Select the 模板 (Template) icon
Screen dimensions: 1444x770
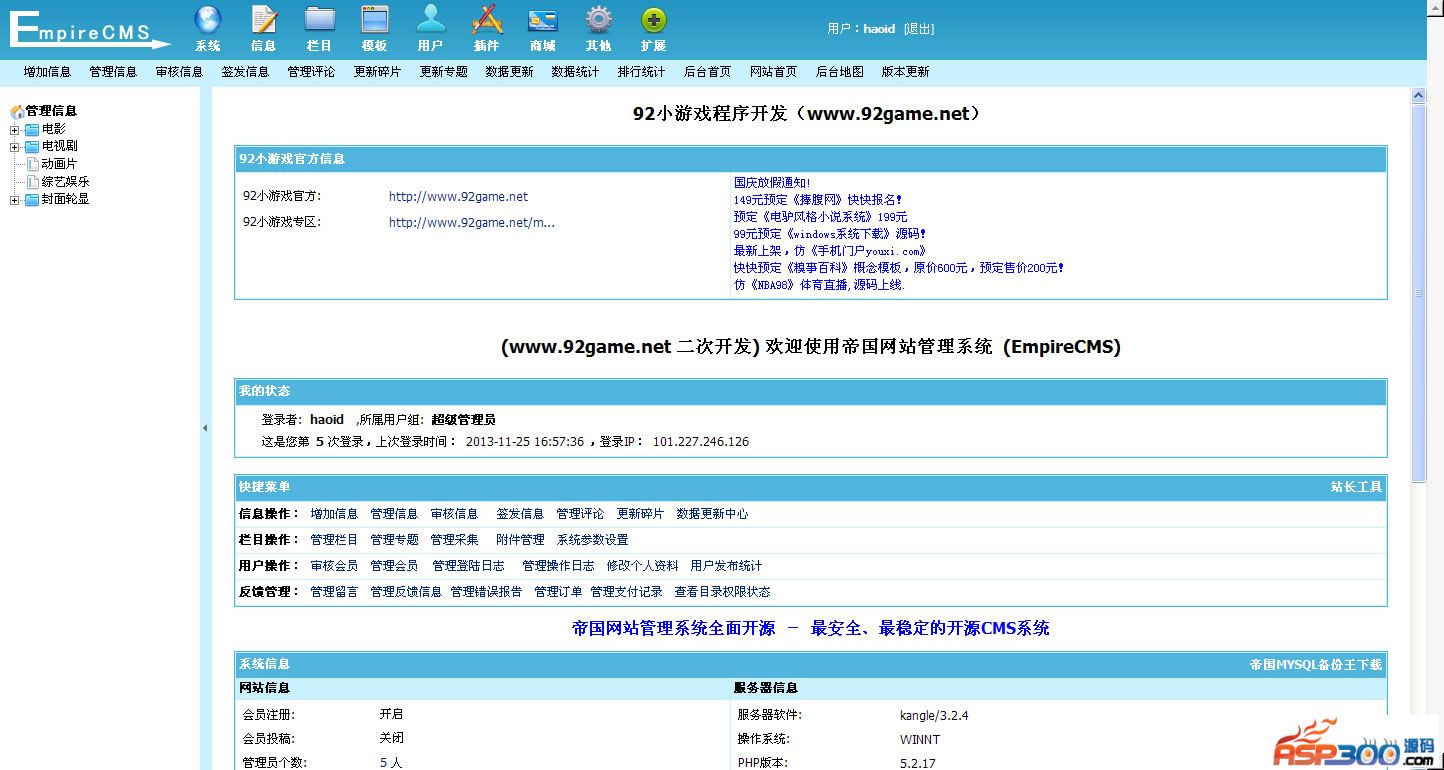(375, 21)
